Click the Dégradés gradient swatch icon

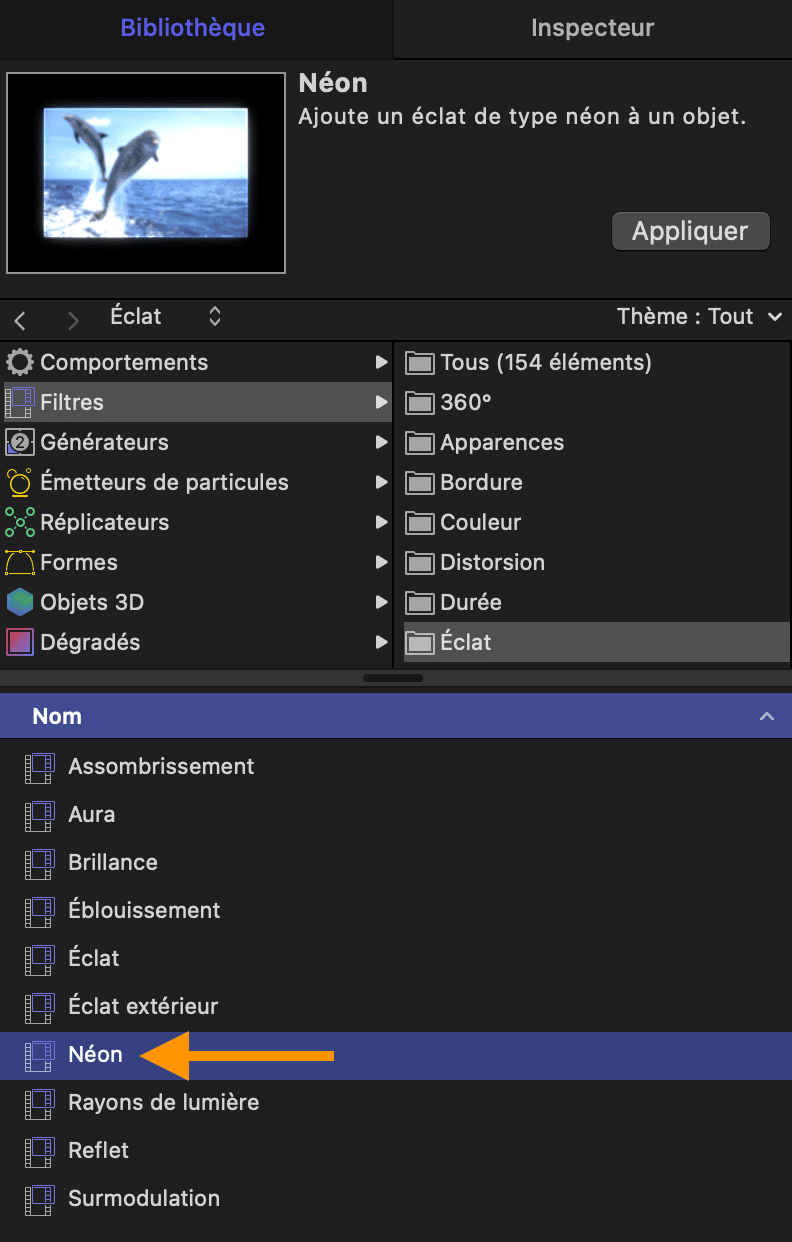[20, 642]
